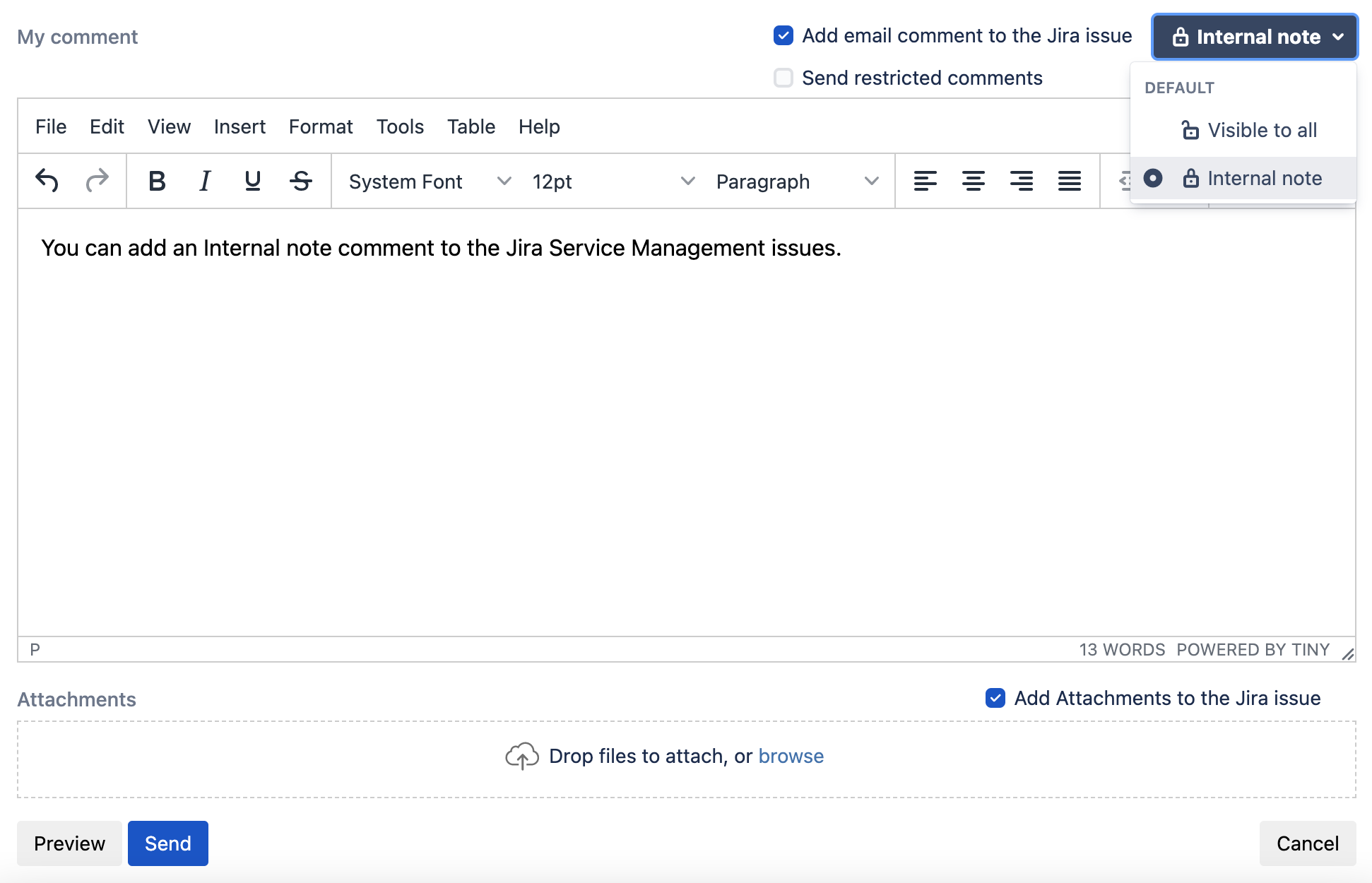Image resolution: width=1372 pixels, height=883 pixels.
Task: Click the Redo arrow icon
Action: (97, 181)
